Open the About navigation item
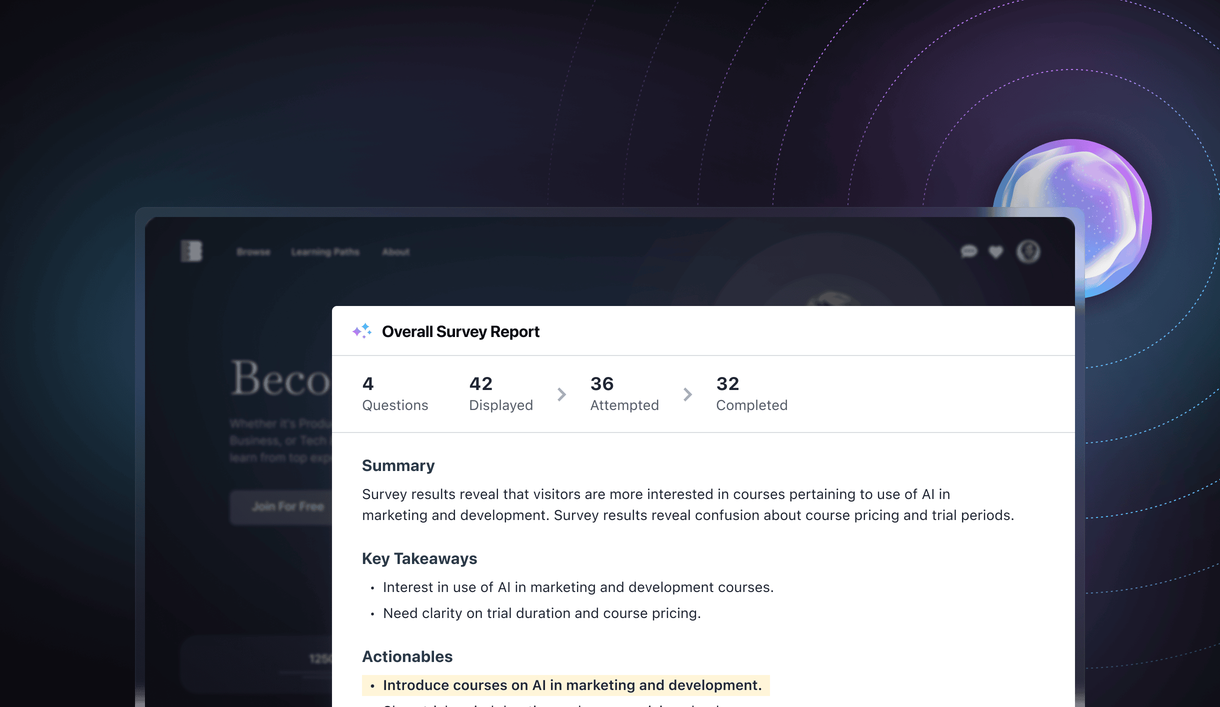Screen dimensions: 1220x707 coord(396,252)
